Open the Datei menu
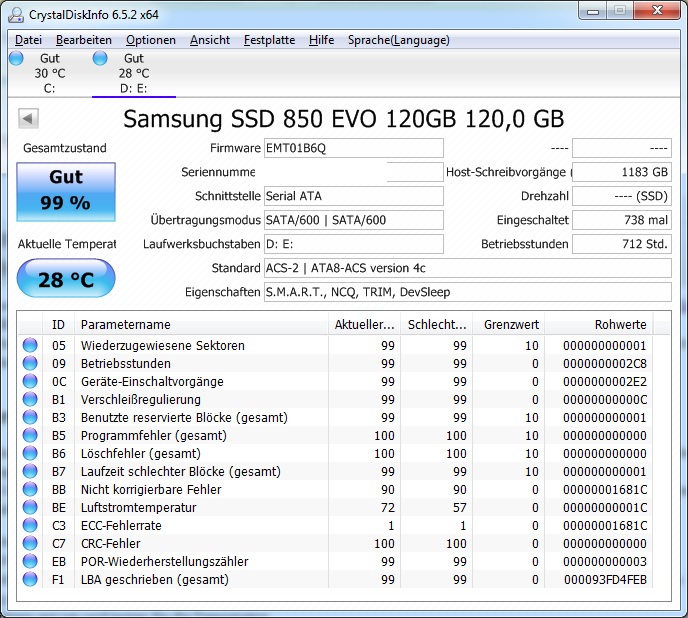Image resolution: width=688 pixels, height=618 pixels. (29, 40)
